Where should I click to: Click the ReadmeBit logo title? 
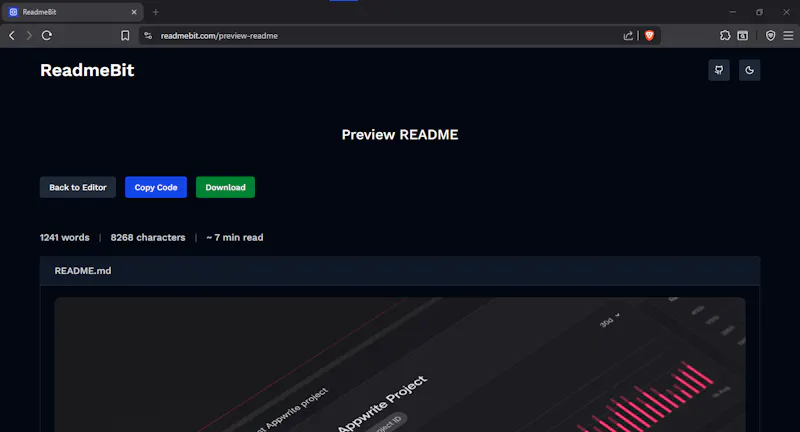[x=87, y=70]
